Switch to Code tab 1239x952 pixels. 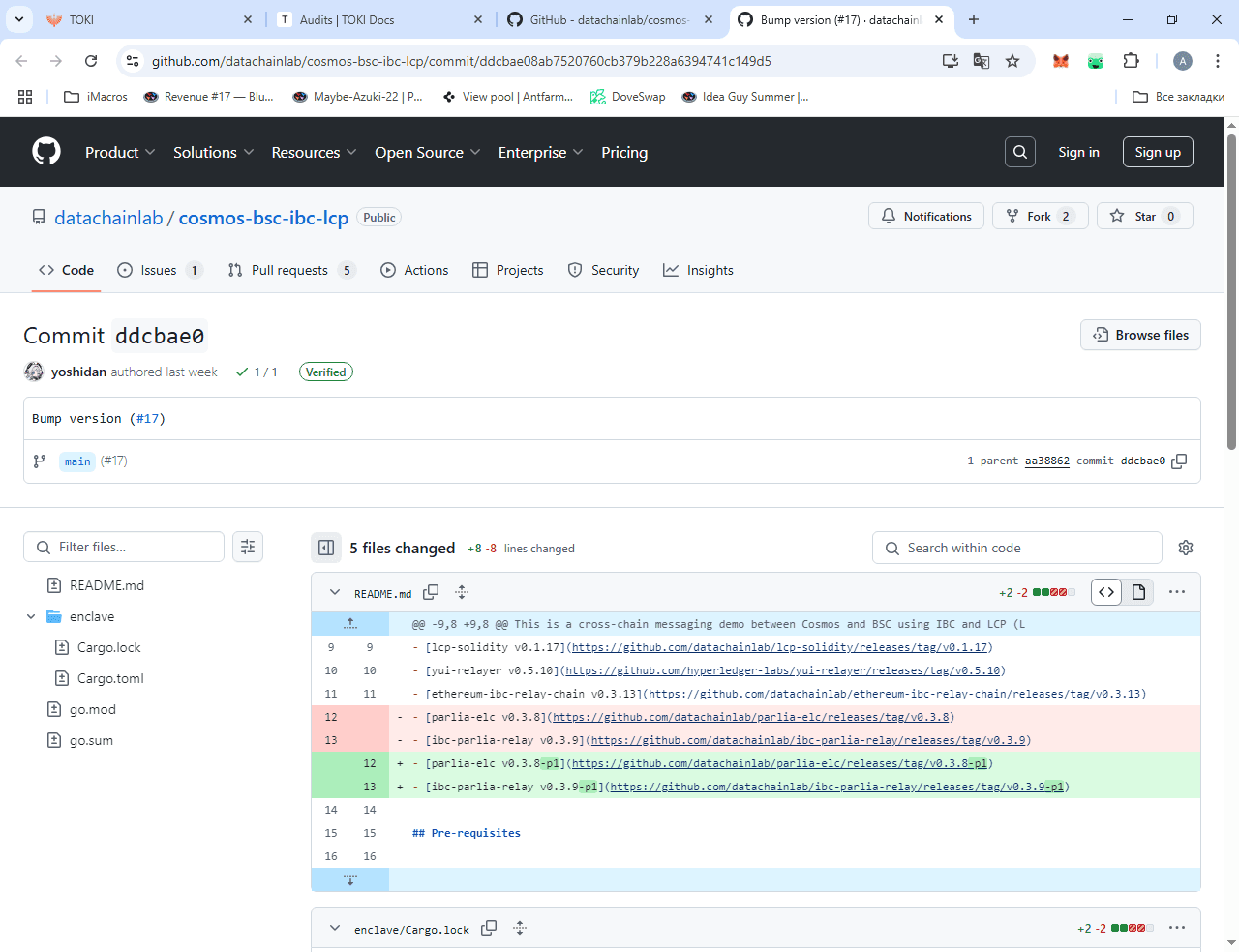tap(66, 270)
